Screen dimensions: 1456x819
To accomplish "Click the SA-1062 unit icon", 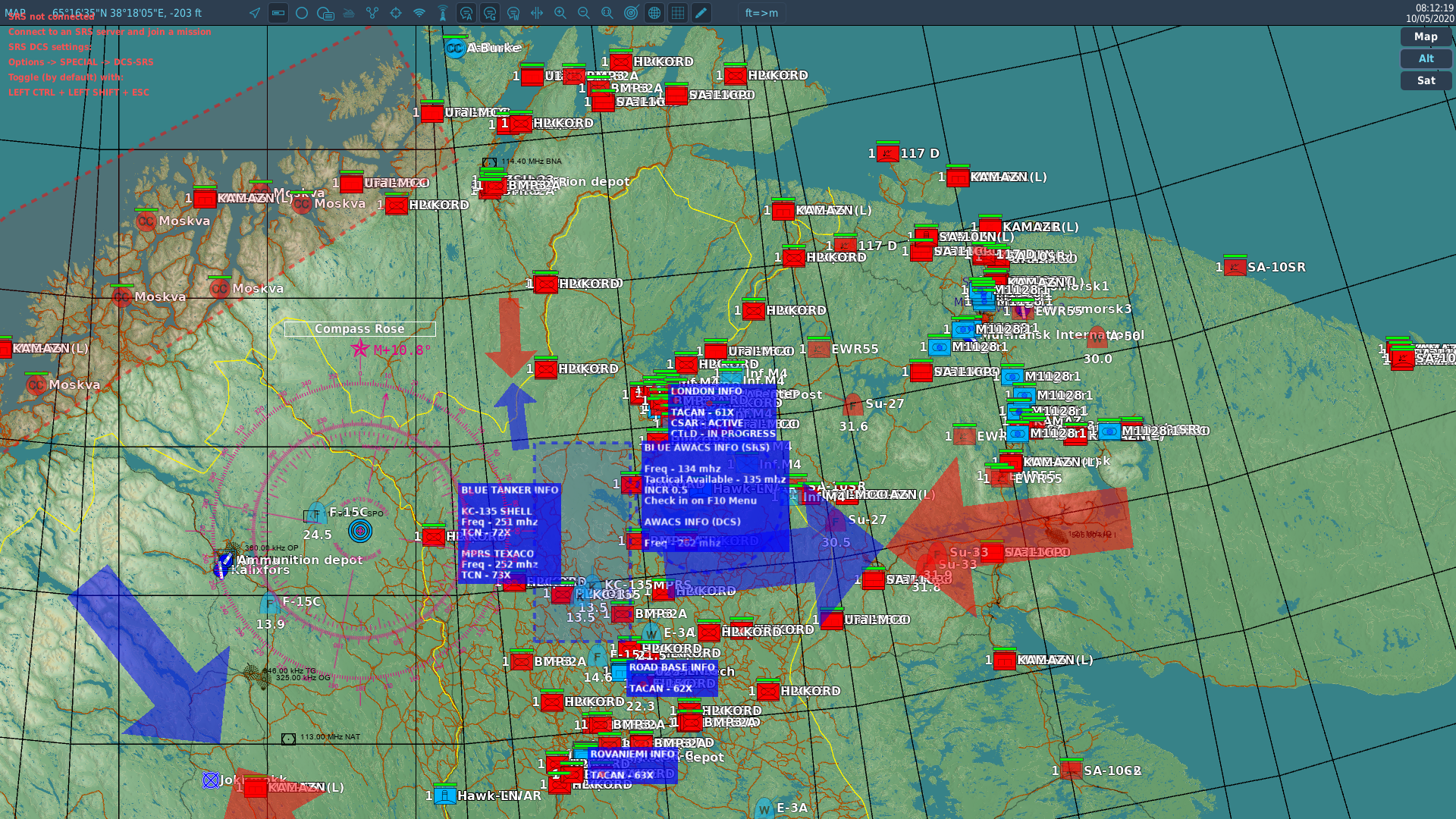I will coord(1072,770).
